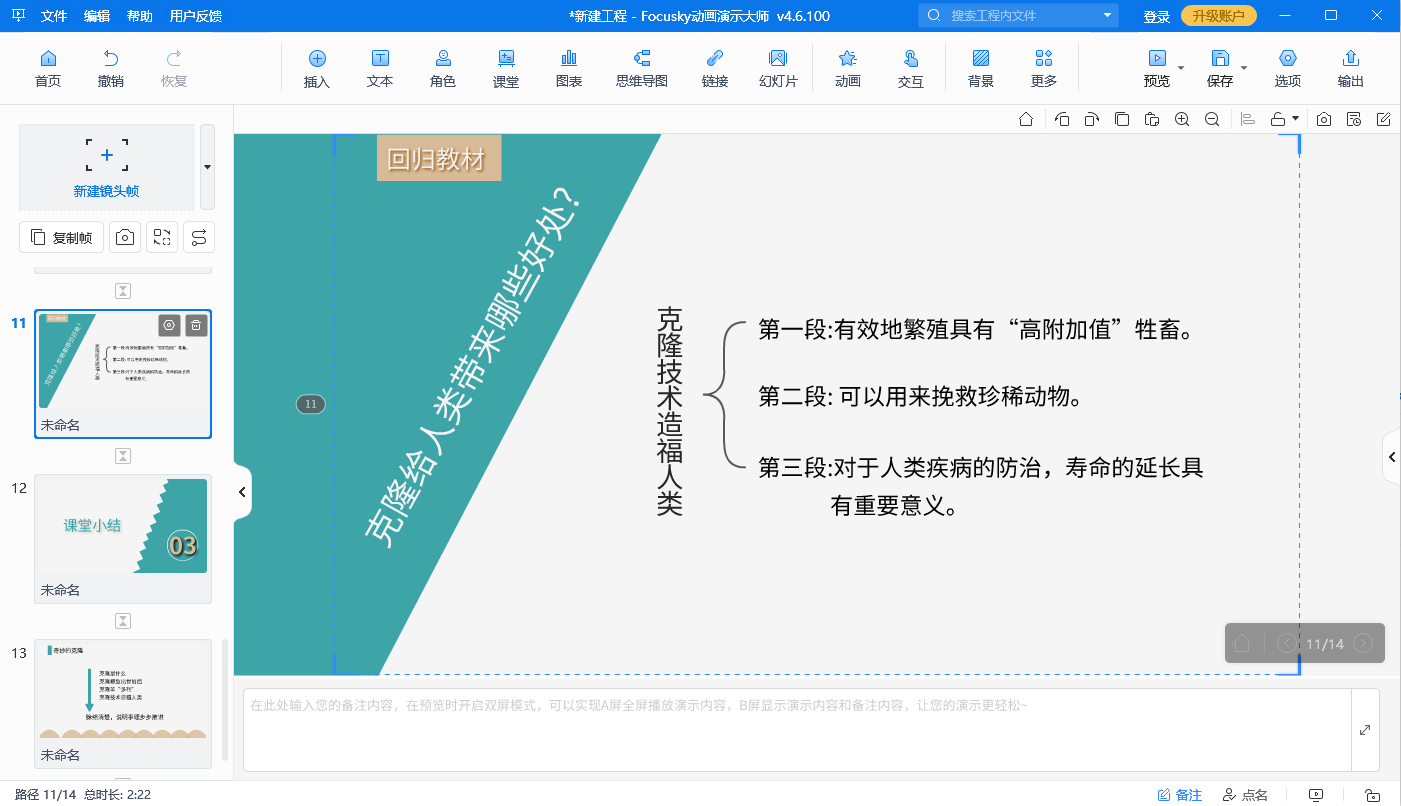This screenshot has width=1401, height=806.
Task: Open settings of frame 11 thumbnail
Action: click(x=170, y=325)
